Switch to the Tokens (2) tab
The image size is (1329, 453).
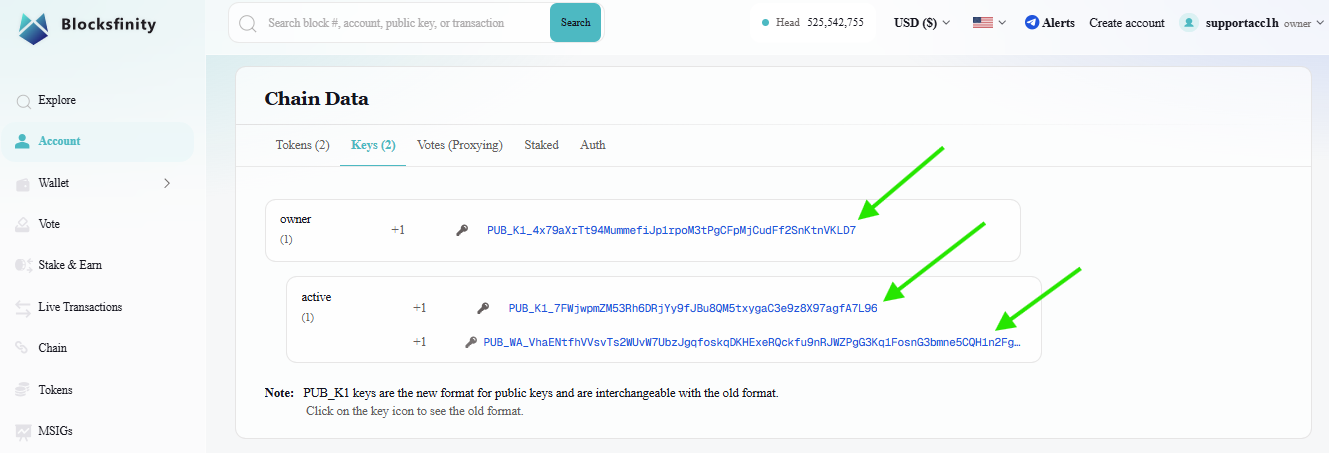click(x=303, y=145)
